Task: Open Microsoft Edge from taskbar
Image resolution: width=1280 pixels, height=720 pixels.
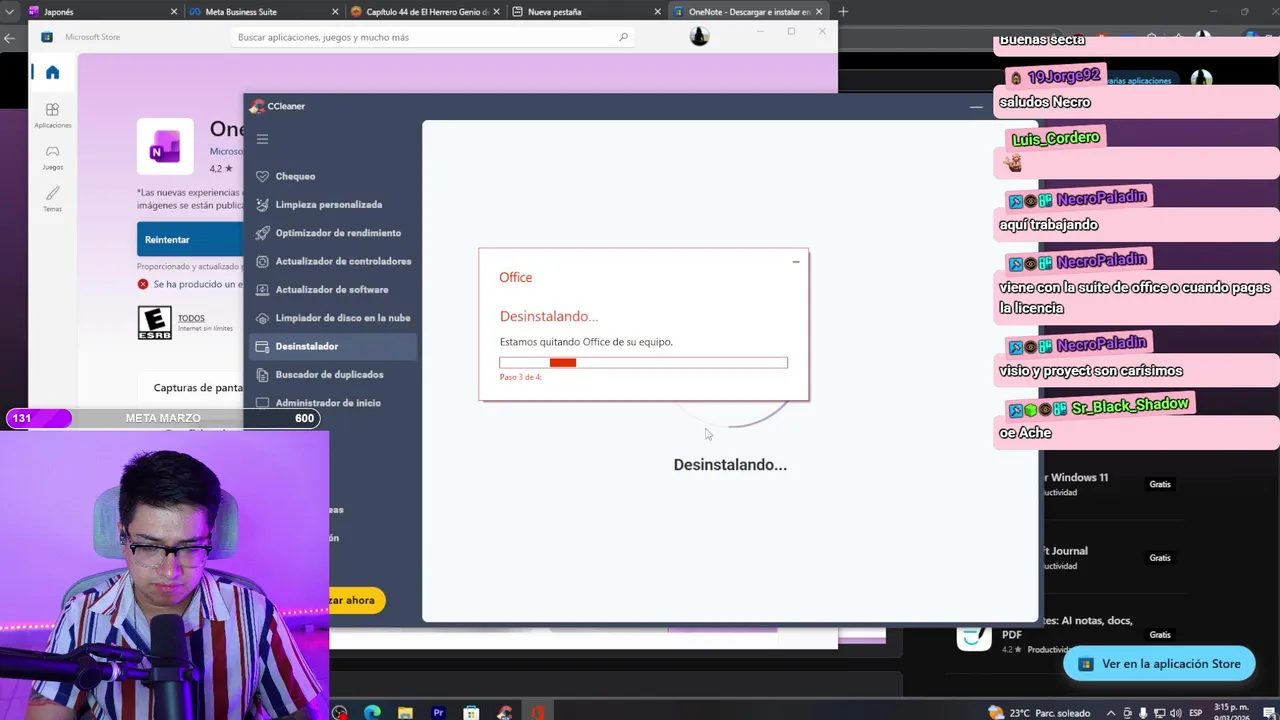Action: pos(372,712)
